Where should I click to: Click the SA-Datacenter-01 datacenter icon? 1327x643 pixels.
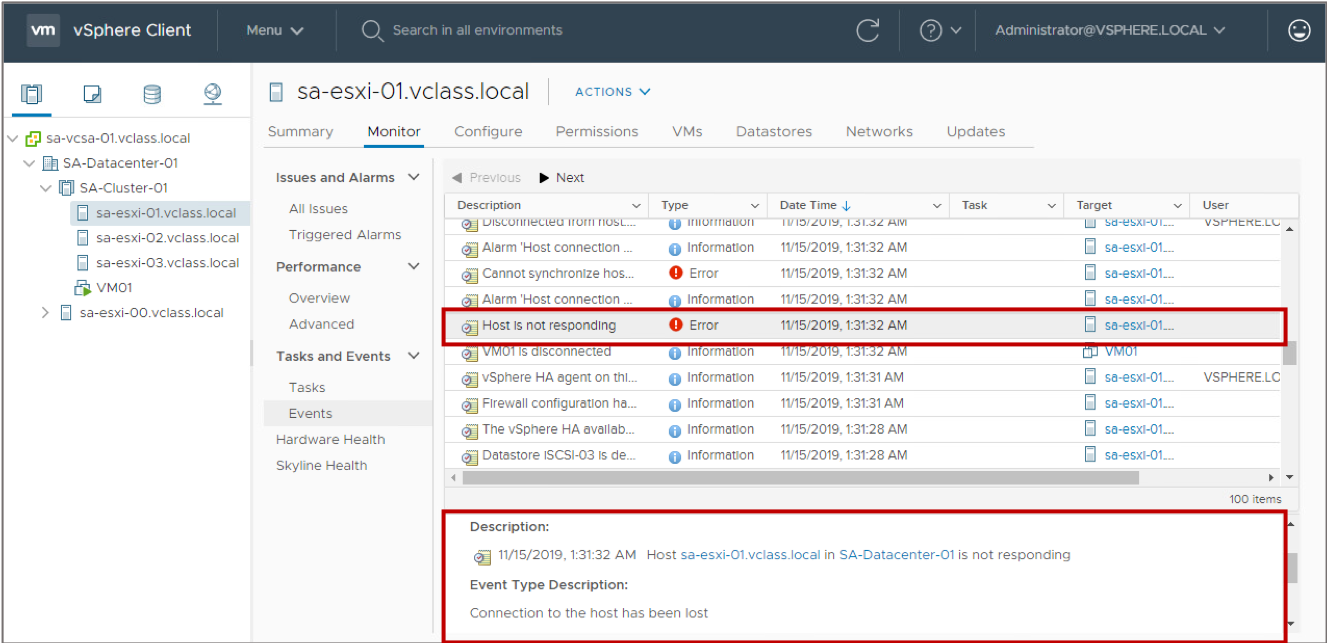point(50,163)
